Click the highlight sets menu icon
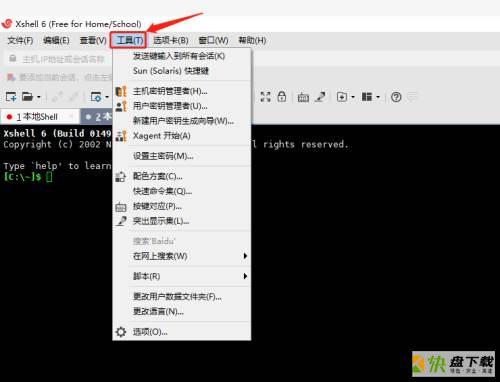 (121, 221)
